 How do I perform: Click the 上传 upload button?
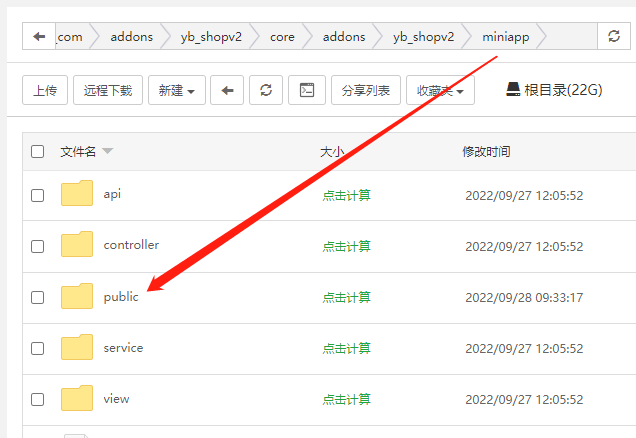tap(45, 90)
